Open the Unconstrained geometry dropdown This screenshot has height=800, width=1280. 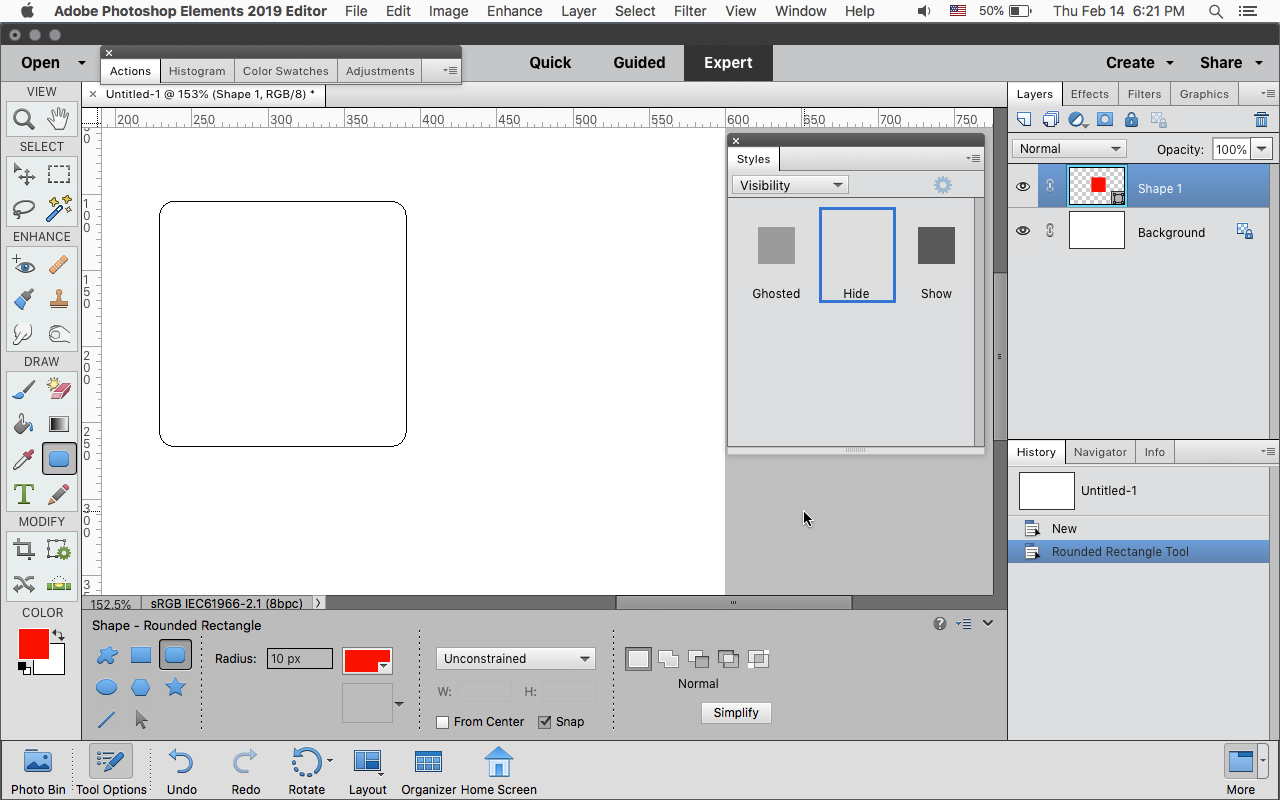[x=516, y=659]
